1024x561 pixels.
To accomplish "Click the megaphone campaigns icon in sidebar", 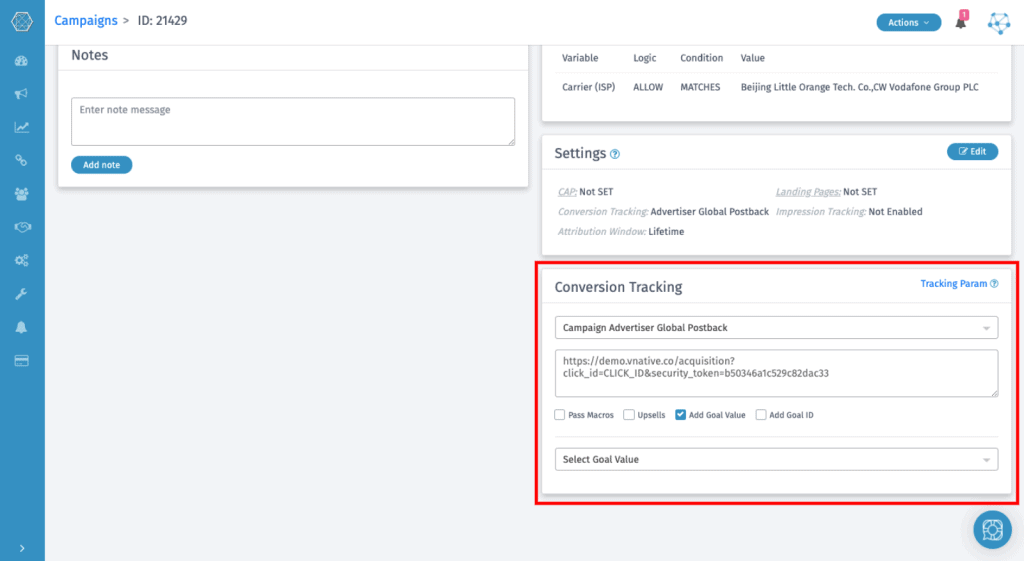I will pos(21,94).
